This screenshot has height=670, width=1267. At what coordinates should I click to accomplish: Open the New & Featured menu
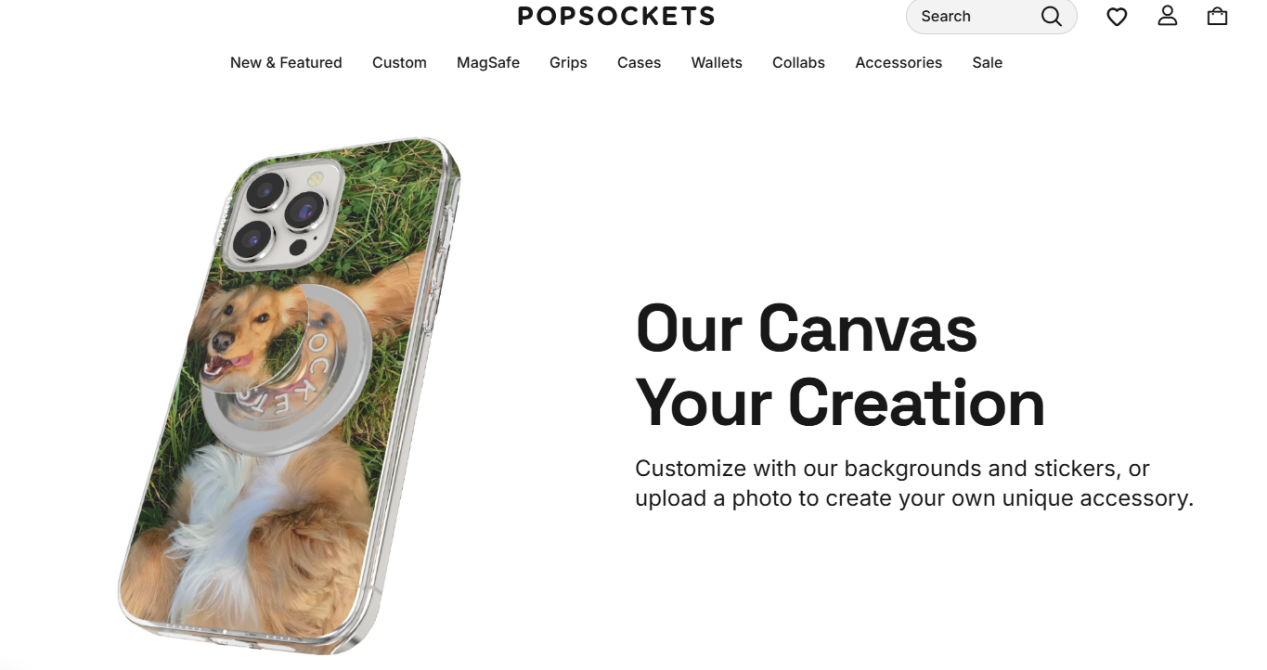tap(286, 62)
